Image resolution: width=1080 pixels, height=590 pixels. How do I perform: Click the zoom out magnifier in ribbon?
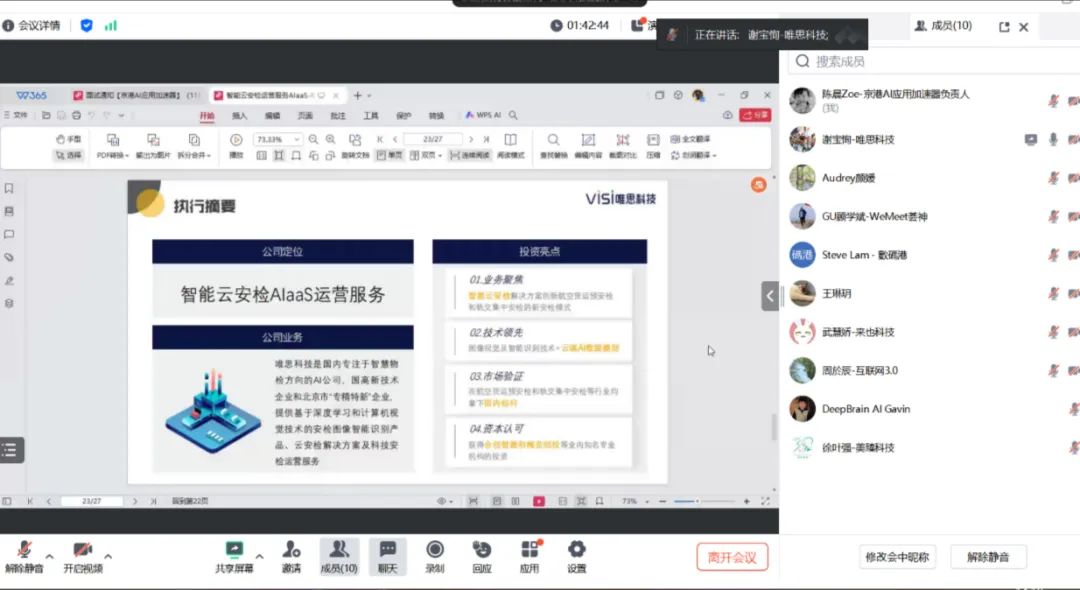(x=313, y=139)
